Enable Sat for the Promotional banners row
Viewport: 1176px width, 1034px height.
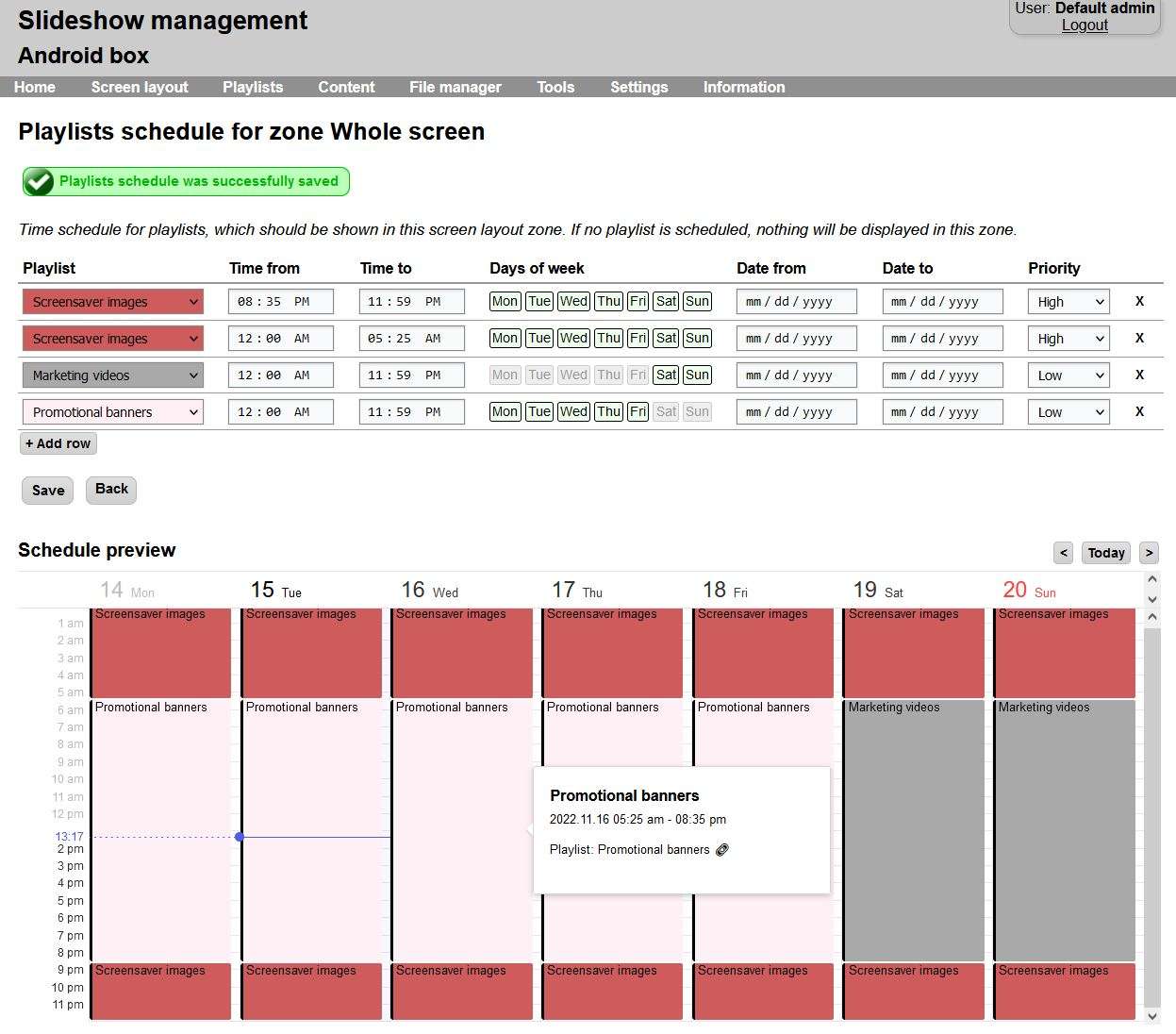pyautogui.click(x=666, y=411)
